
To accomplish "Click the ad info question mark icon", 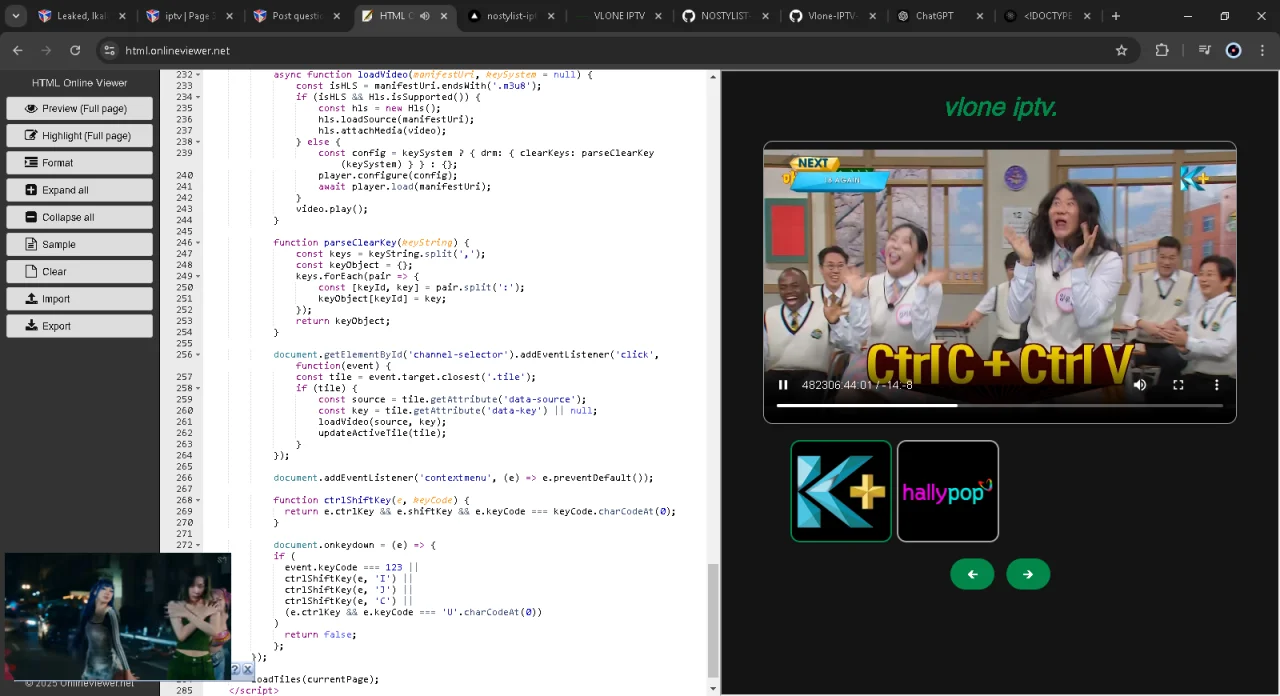I will [x=236, y=670].
